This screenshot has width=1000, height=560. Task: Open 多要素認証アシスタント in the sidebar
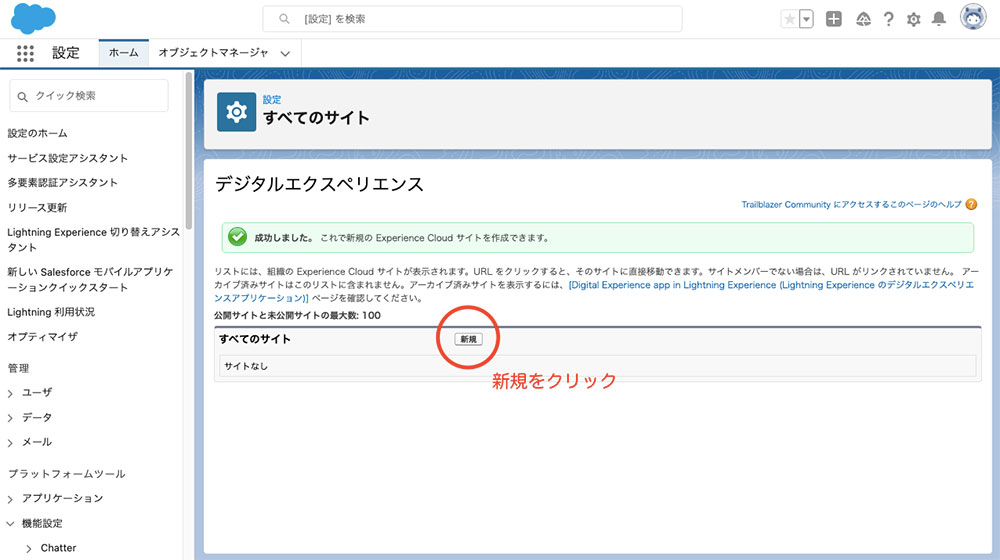[62, 182]
